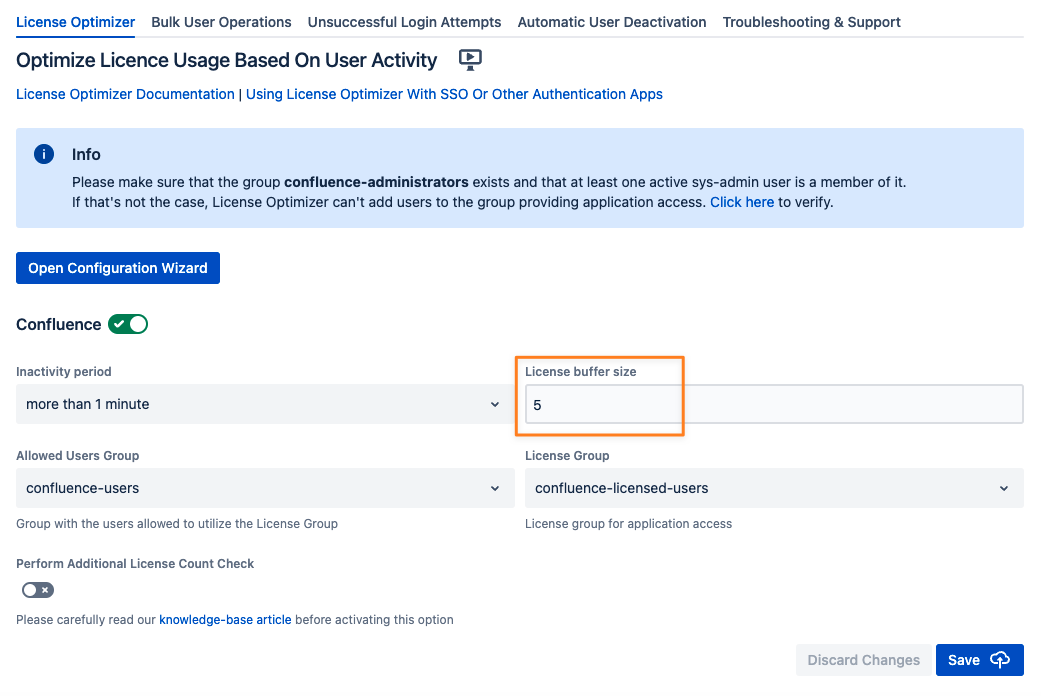The width and height of the screenshot is (1041, 696).
Task: Open the Inactivity period dropdown
Action: [262, 404]
